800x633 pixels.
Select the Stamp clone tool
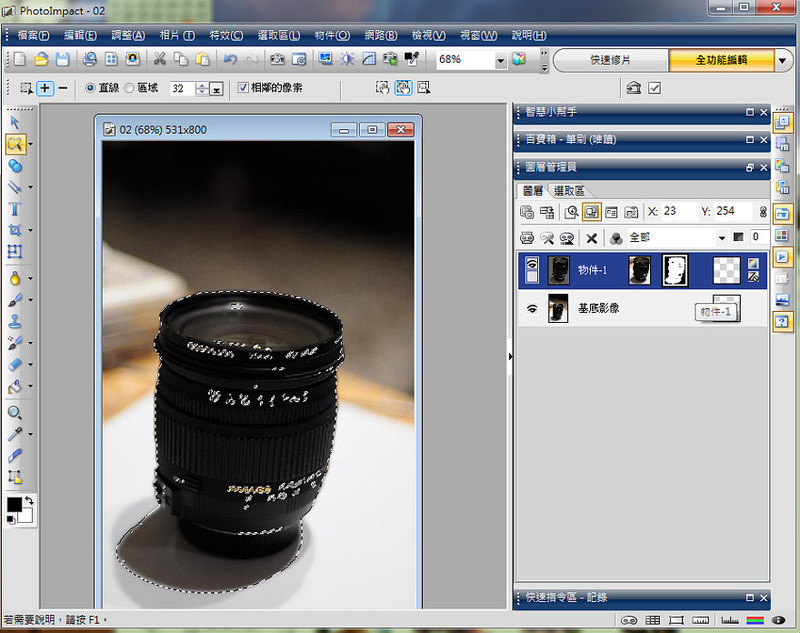pos(14,321)
